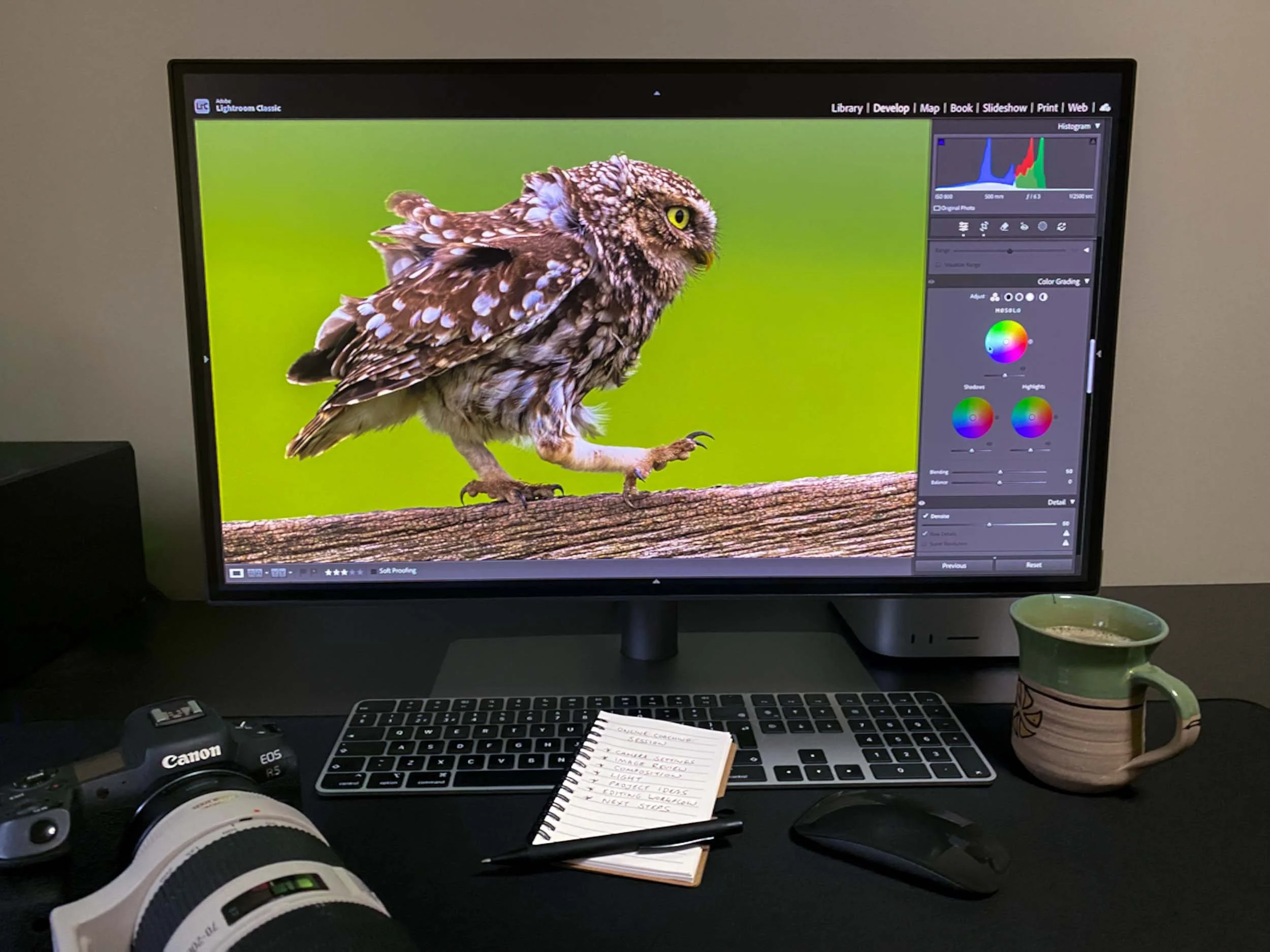The height and width of the screenshot is (952, 1270).
Task: Set rating to one star
Action: point(328,572)
